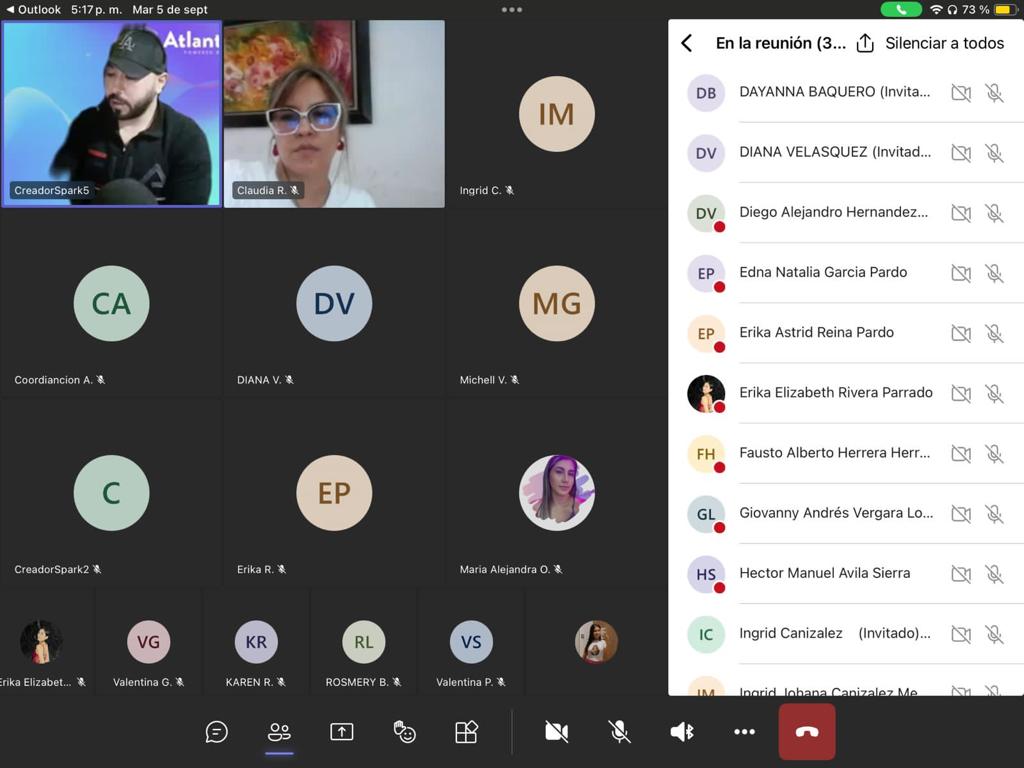The width and height of the screenshot is (1024, 768).
Task: Tap the green active call indicator
Action: 901,10
